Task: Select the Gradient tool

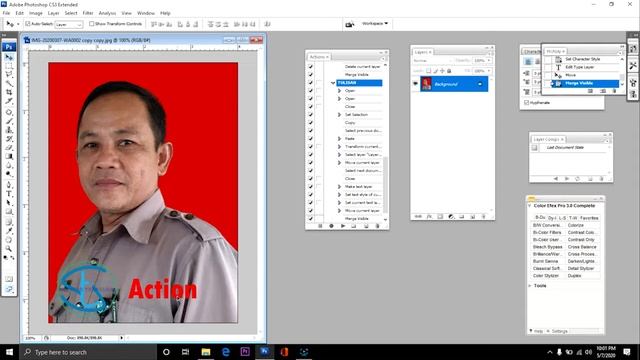Action: click(x=9, y=157)
